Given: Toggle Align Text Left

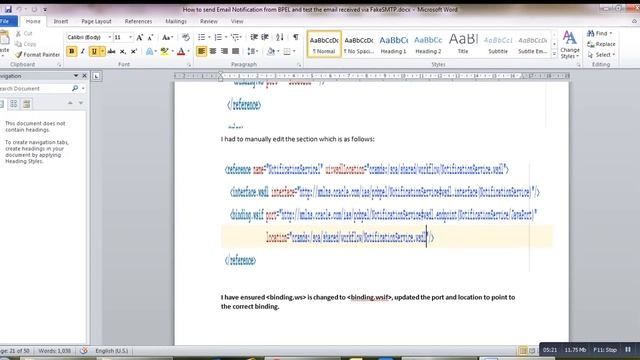Looking at the screenshot, I should click(x=201, y=51).
